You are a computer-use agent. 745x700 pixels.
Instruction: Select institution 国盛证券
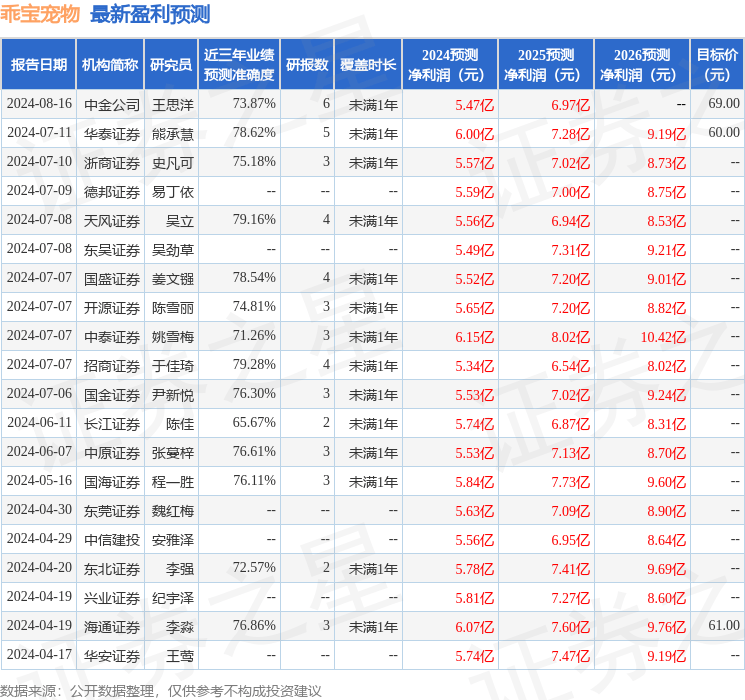[x=112, y=279]
